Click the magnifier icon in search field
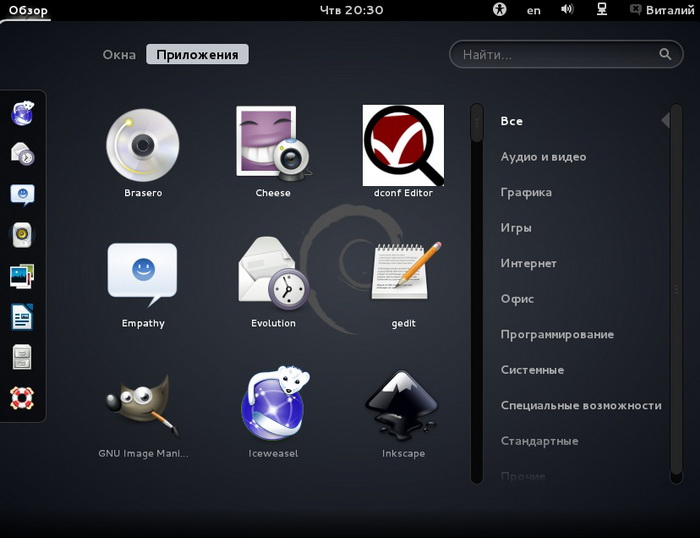 tap(665, 54)
